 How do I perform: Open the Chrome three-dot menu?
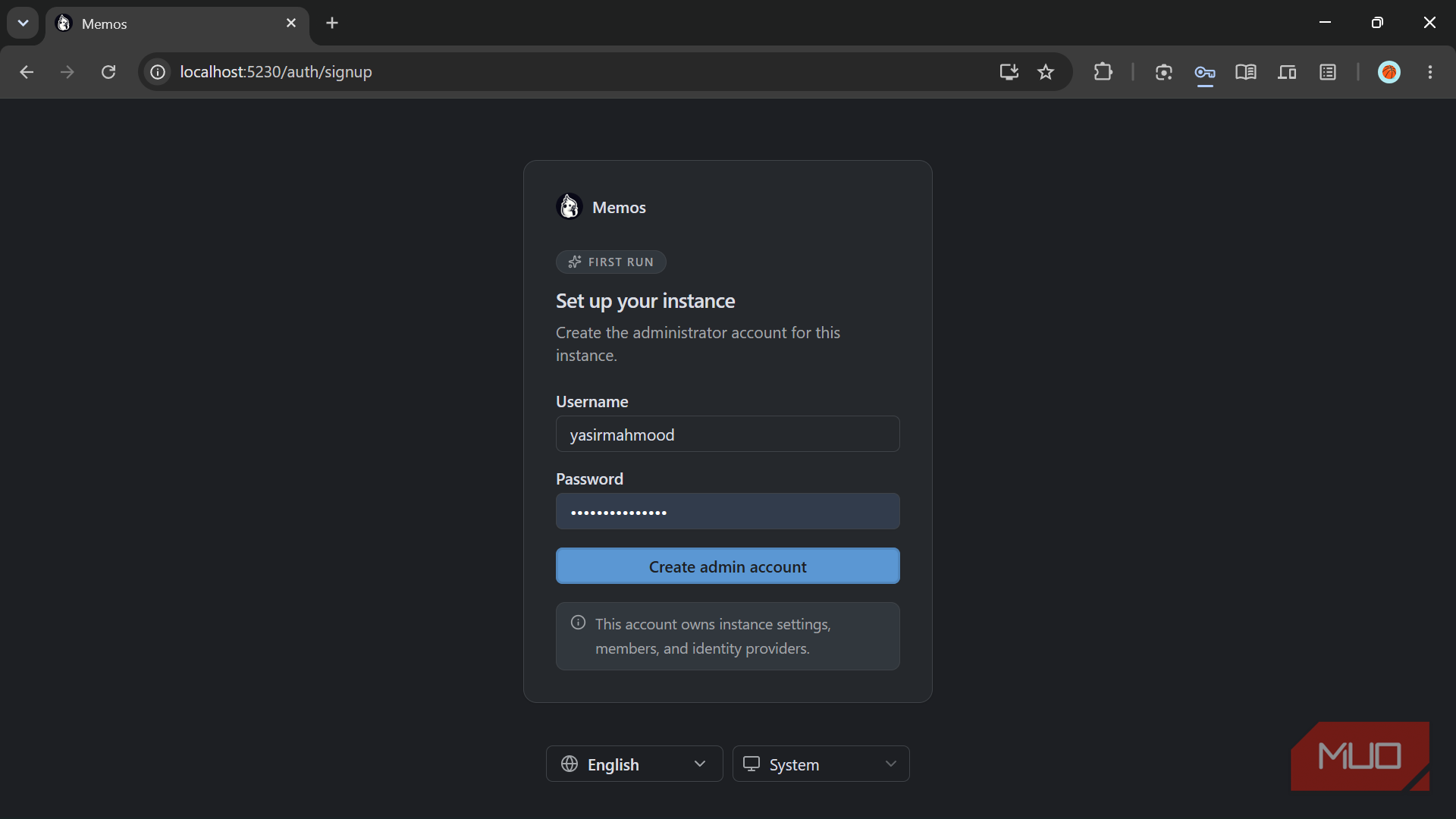1430,72
